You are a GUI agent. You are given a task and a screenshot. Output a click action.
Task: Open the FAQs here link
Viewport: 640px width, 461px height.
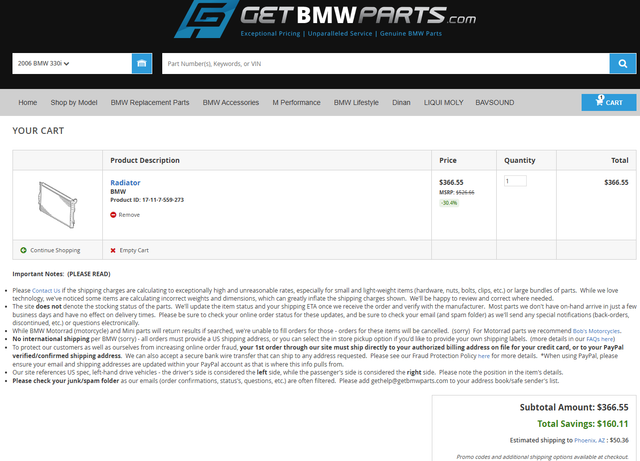[x=600, y=339]
